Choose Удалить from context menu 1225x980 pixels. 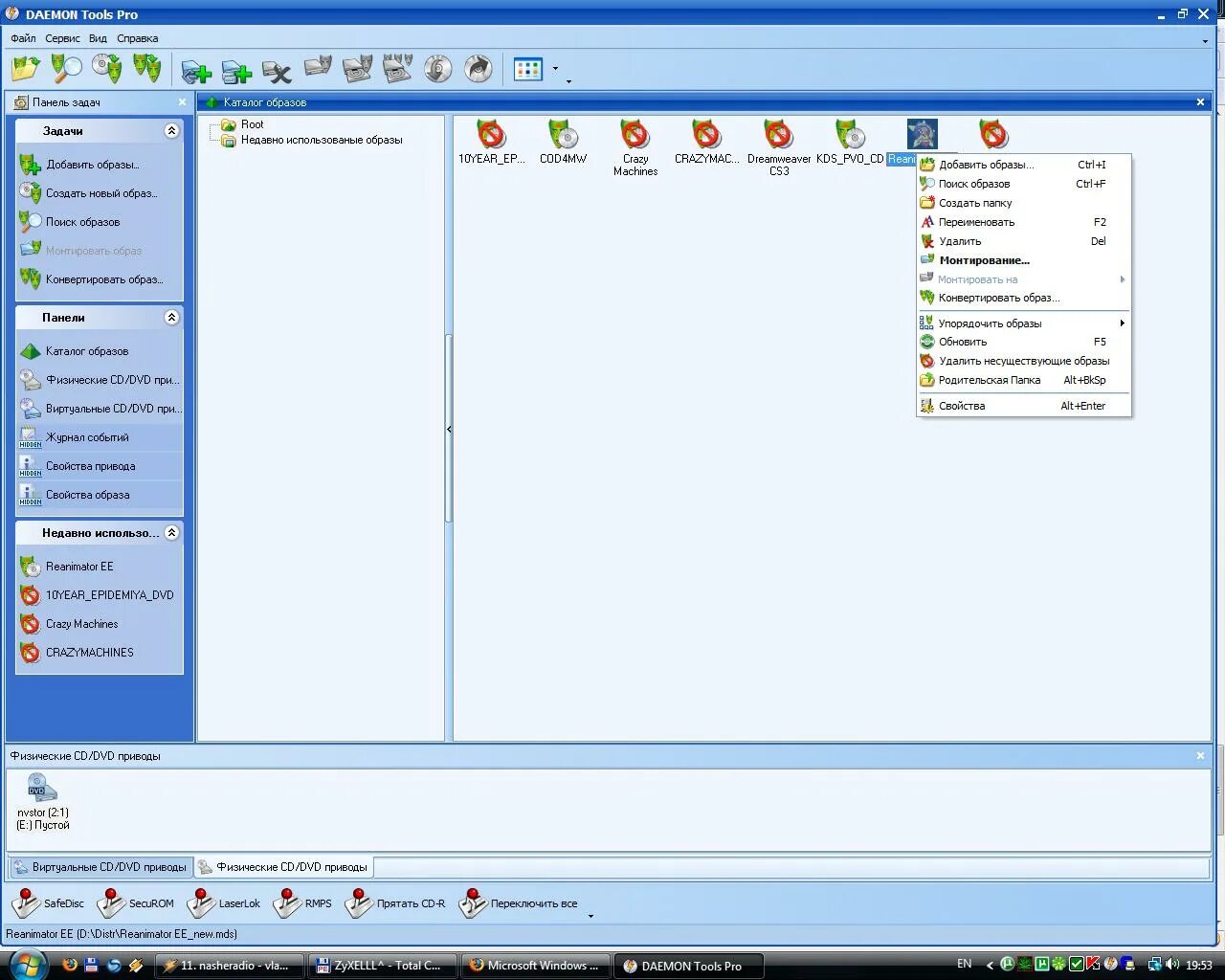point(1024,241)
